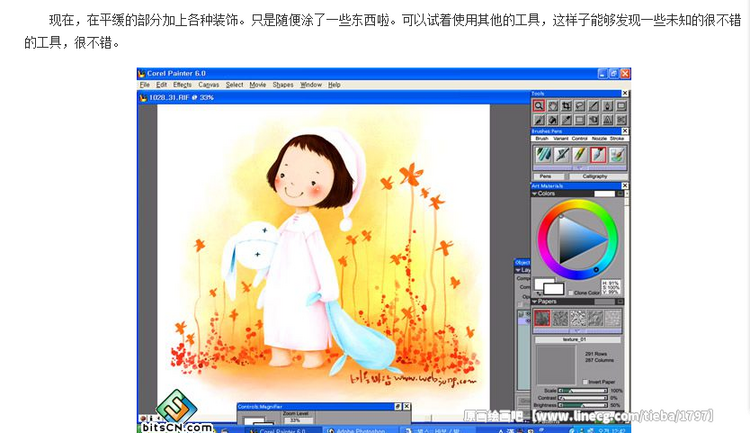Open the Help menu
750x433 pixels.
[x=334, y=85]
